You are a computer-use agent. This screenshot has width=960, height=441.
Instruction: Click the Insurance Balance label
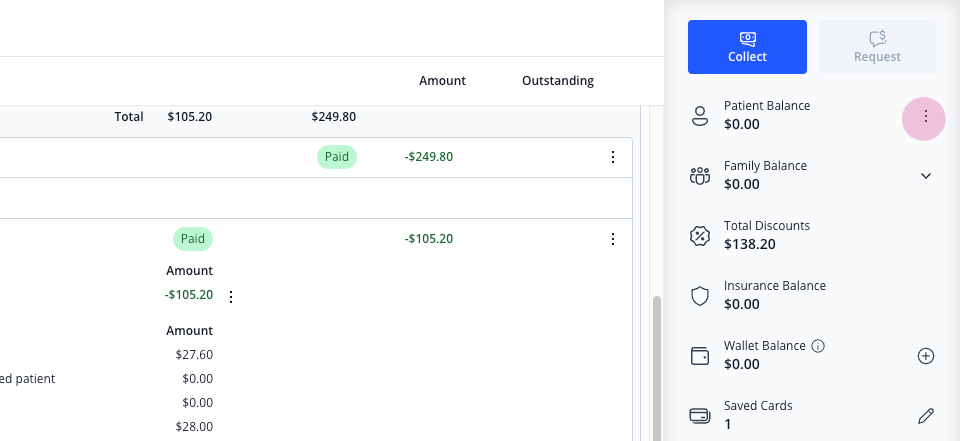coord(774,286)
